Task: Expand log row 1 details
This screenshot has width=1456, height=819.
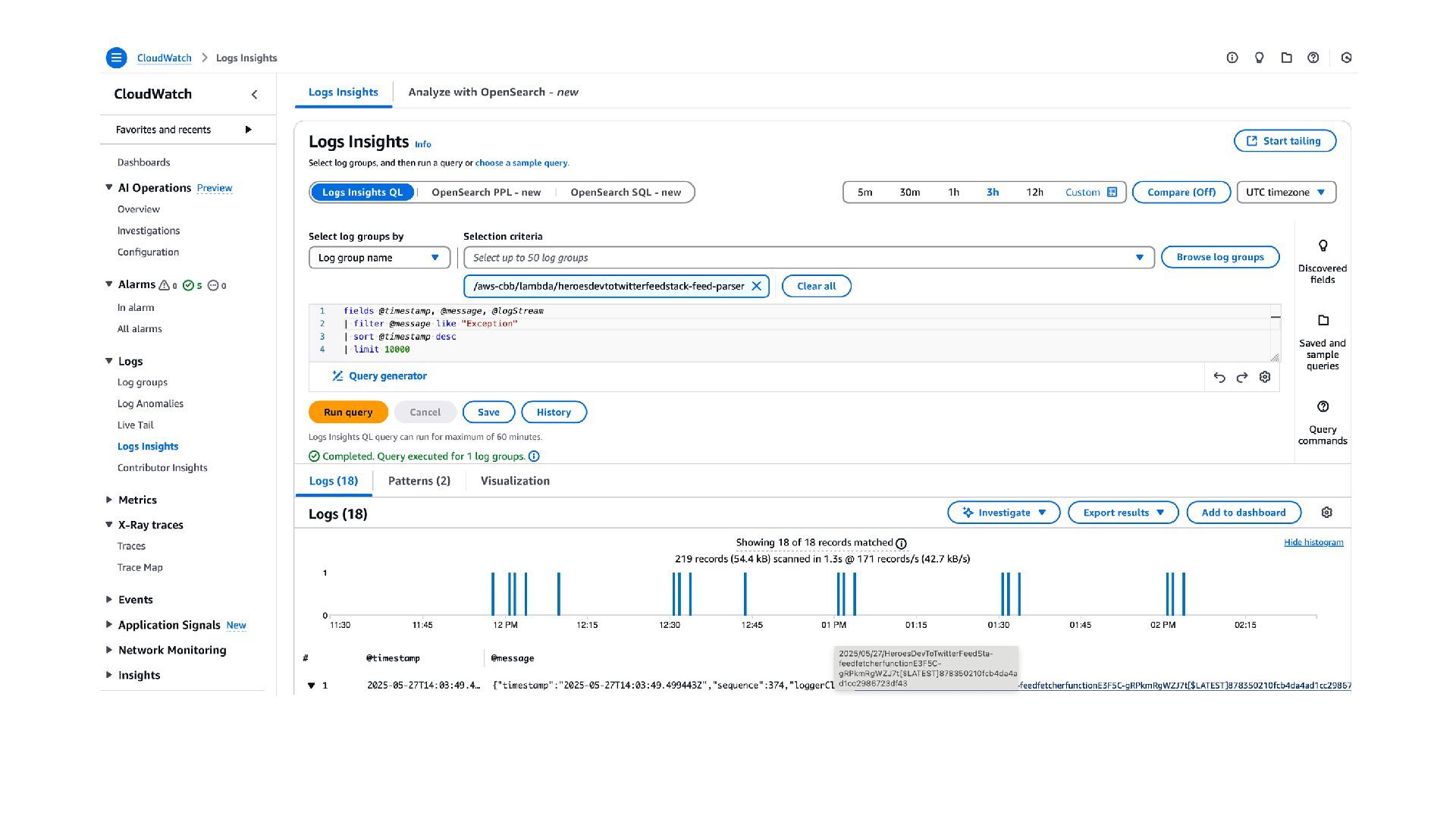Action: (x=311, y=686)
